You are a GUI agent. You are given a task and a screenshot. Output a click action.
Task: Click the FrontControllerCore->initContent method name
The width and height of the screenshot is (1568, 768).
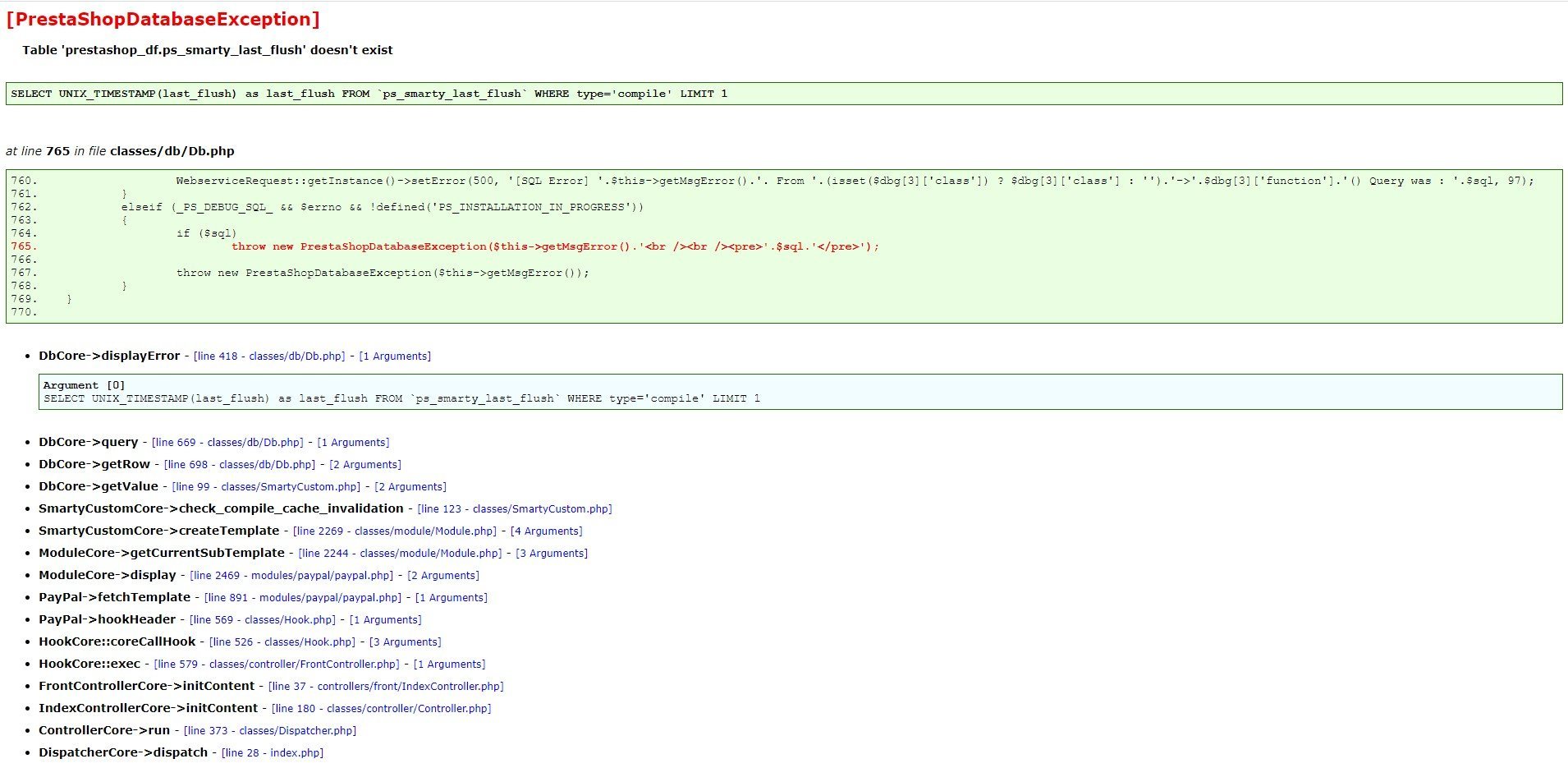coord(146,686)
